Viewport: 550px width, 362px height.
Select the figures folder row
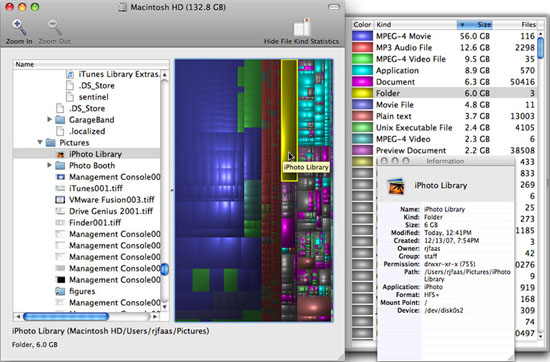(87, 291)
